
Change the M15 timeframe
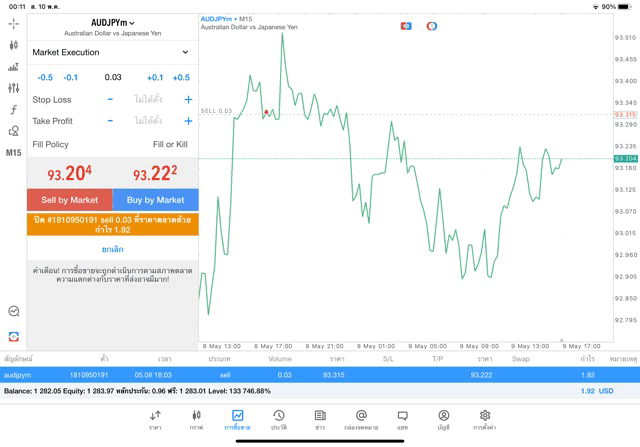click(x=13, y=153)
